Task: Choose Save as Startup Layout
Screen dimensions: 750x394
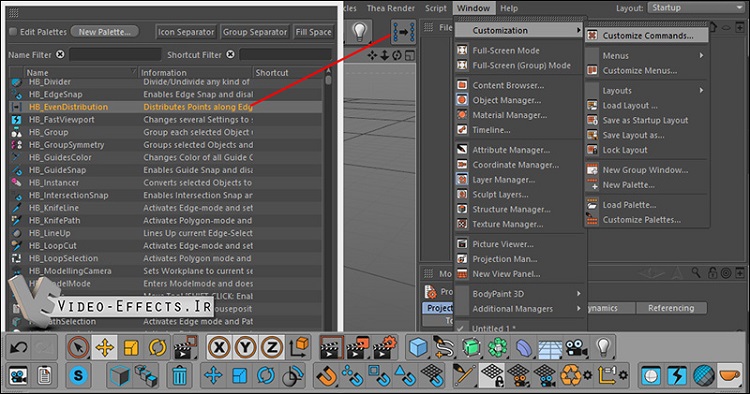Action: pyautogui.click(x=646, y=120)
